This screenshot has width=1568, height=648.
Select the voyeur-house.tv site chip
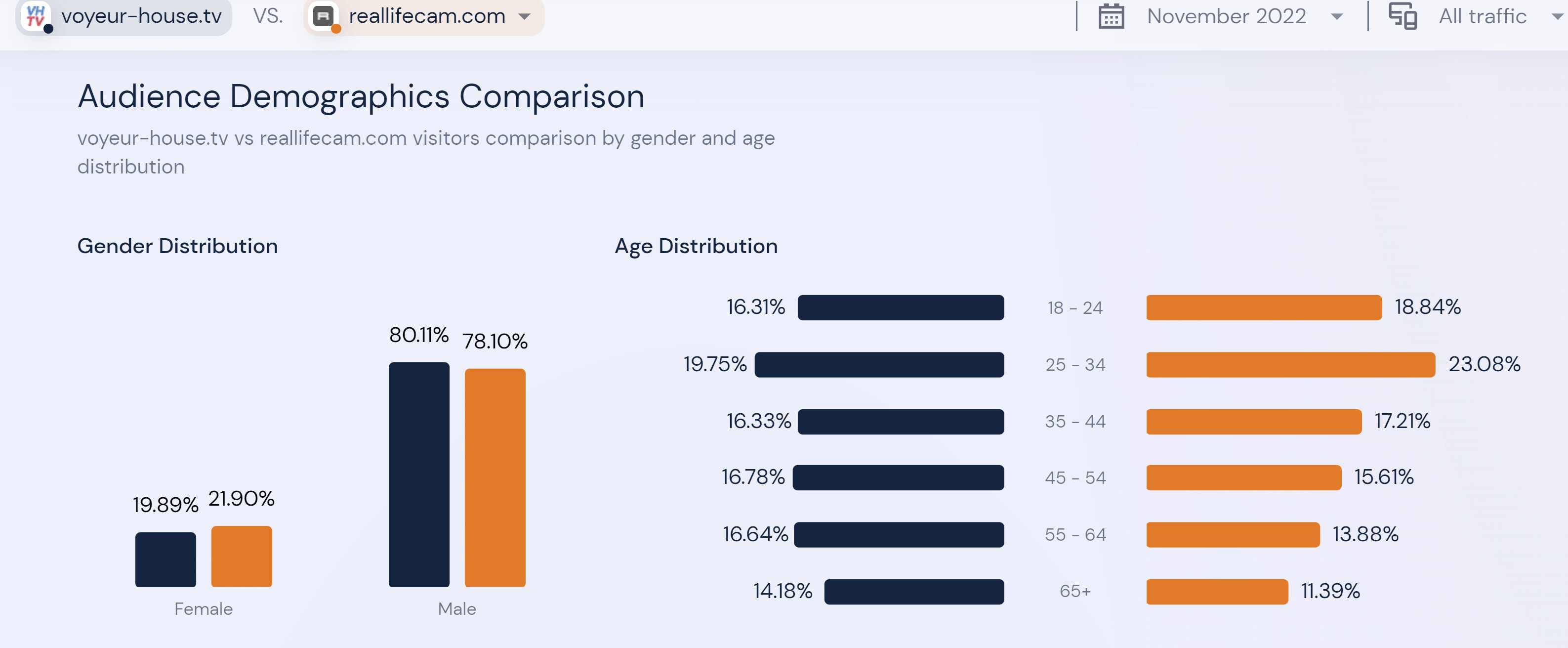141,16
